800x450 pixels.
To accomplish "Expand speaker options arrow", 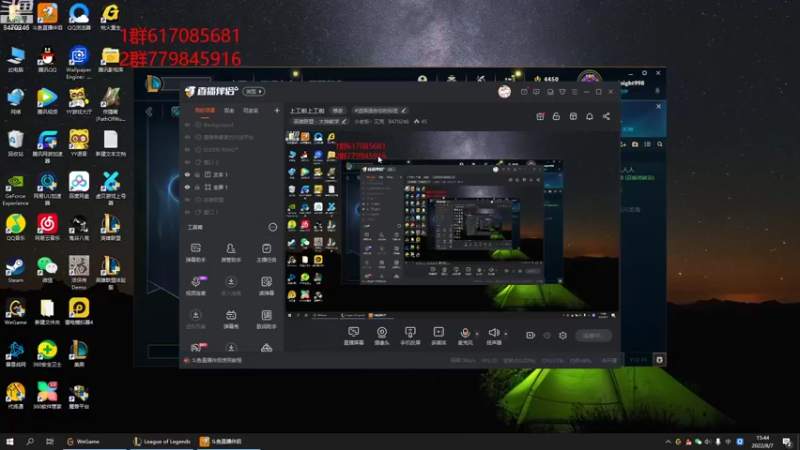I will 506,334.
